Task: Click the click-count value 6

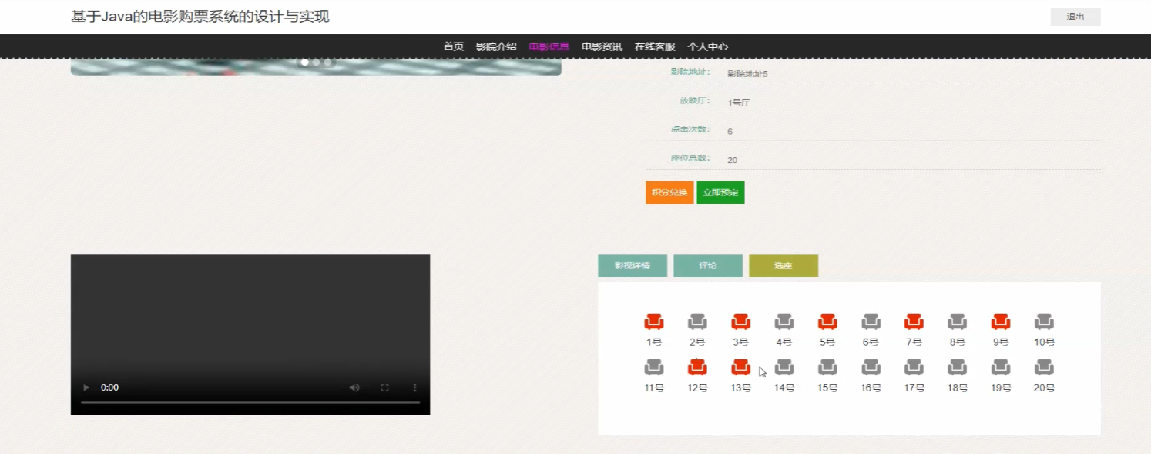Action: (730, 131)
